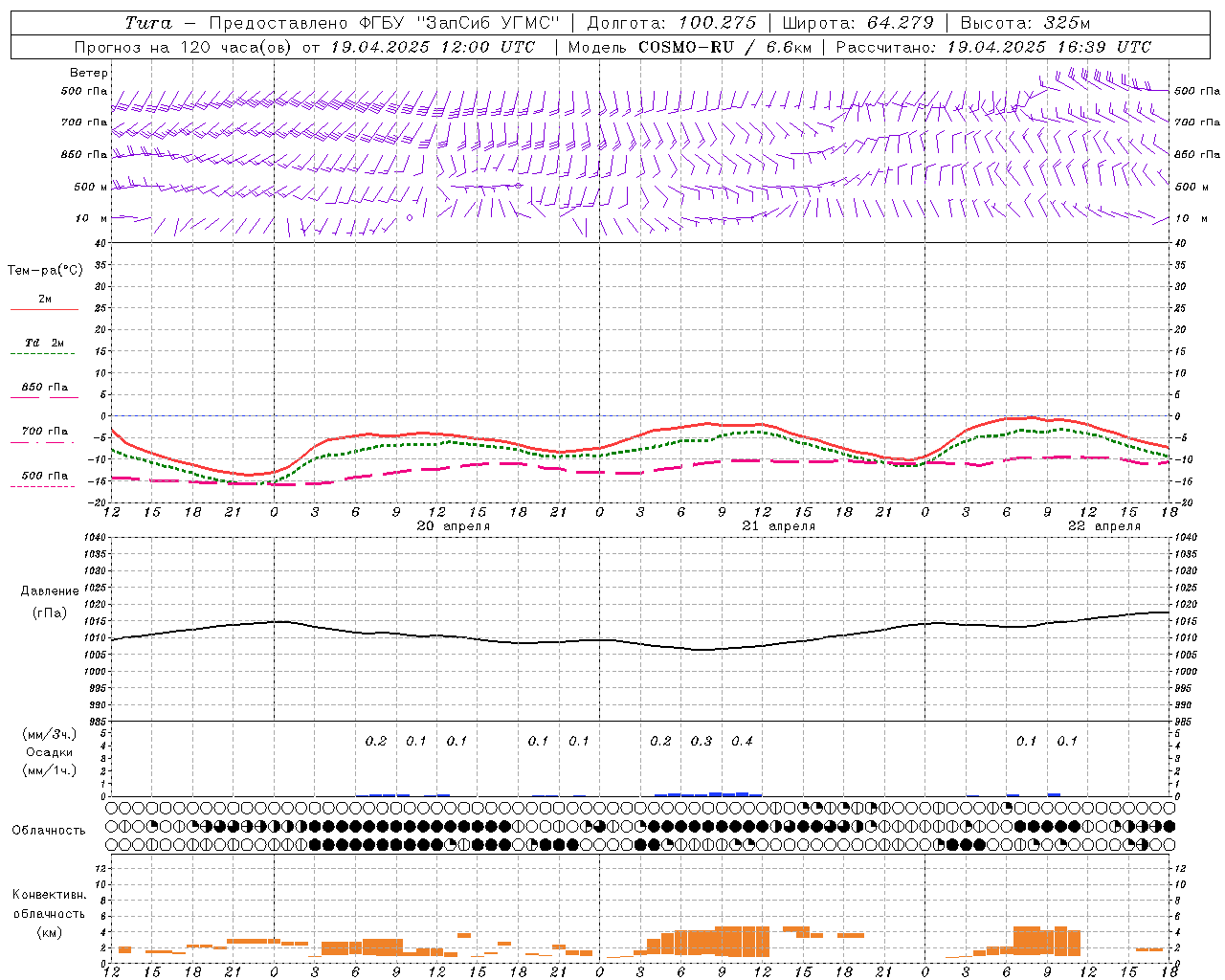The image size is (1225, 980).
Task: Click the '20 апреля' date label
Action: (x=454, y=526)
